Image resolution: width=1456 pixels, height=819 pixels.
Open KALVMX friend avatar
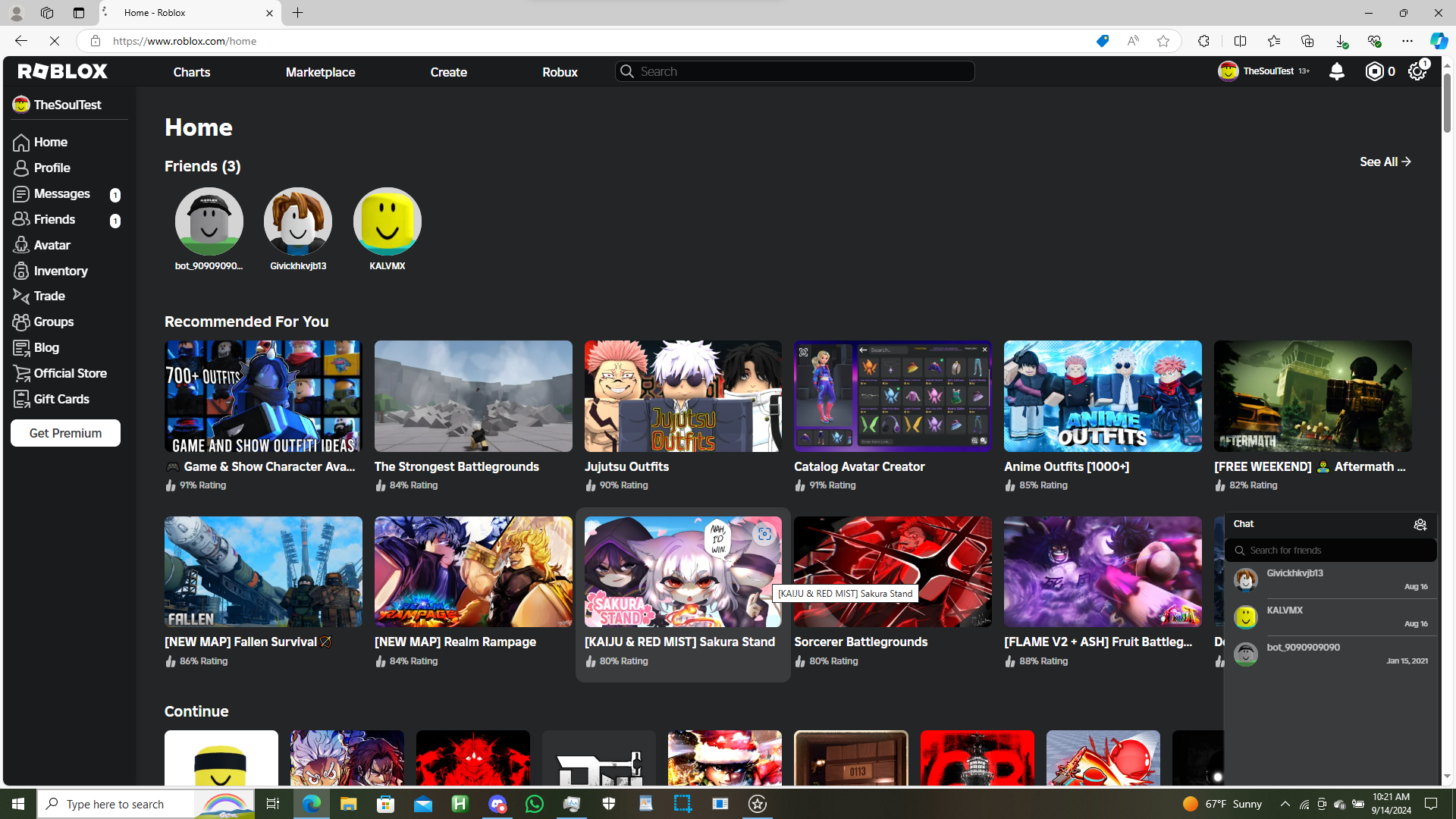[387, 221]
